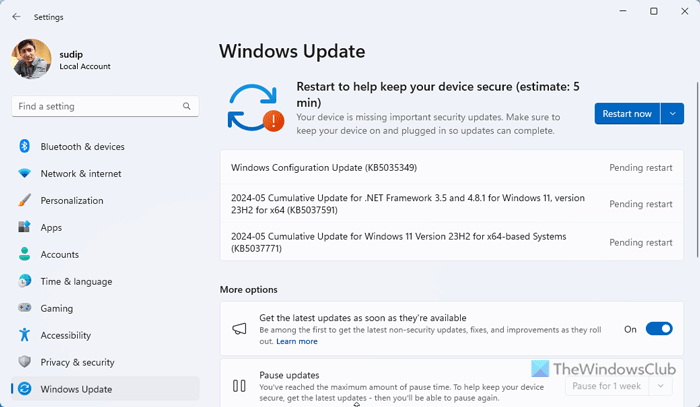
Task: Click the sudip account name
Action: 71,54
